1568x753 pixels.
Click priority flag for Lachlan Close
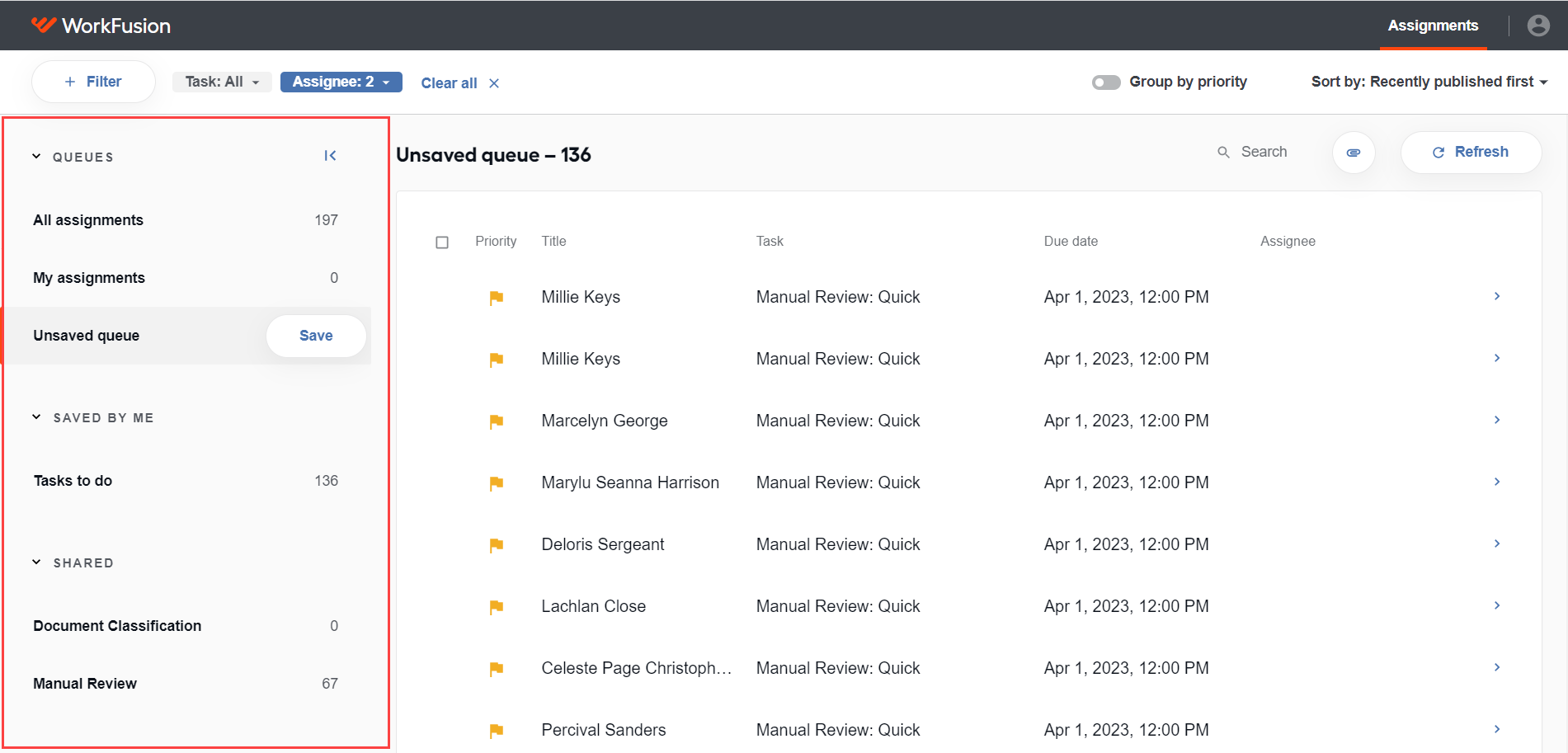pyautogui.click(x=497, y=607)
